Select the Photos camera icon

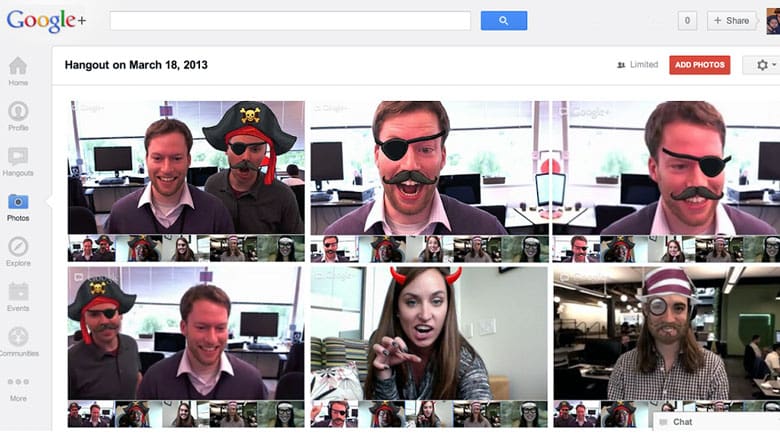tap(18, 205)
